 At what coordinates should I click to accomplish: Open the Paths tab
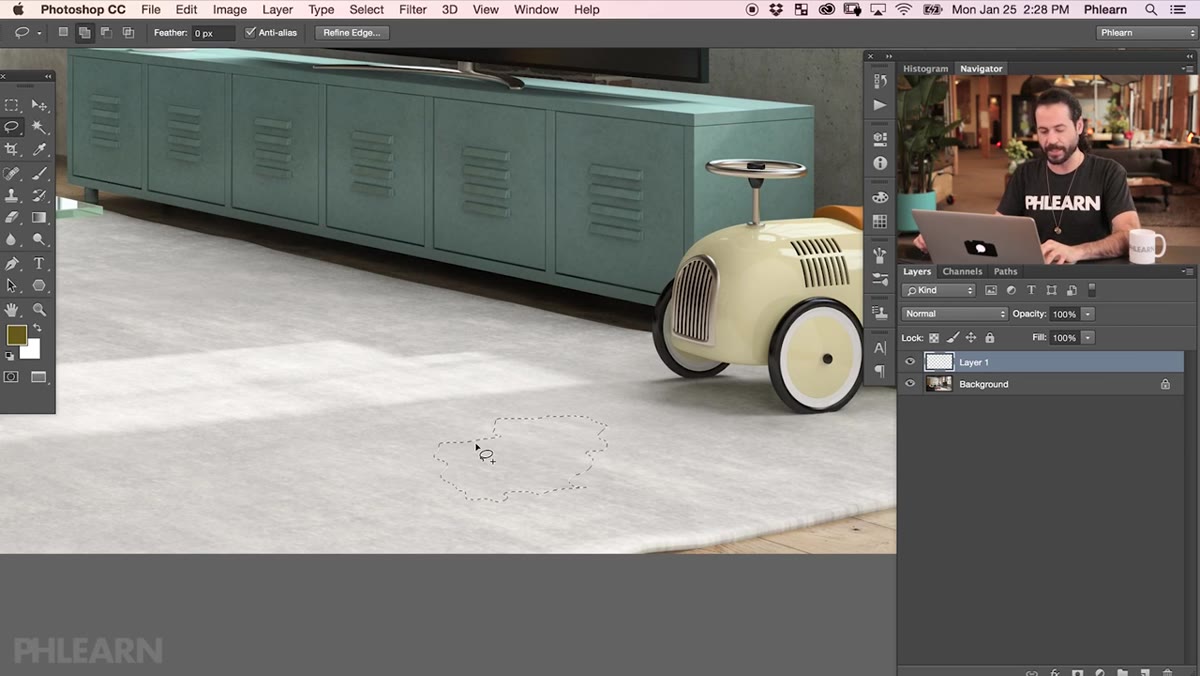tap(1005, 271)
